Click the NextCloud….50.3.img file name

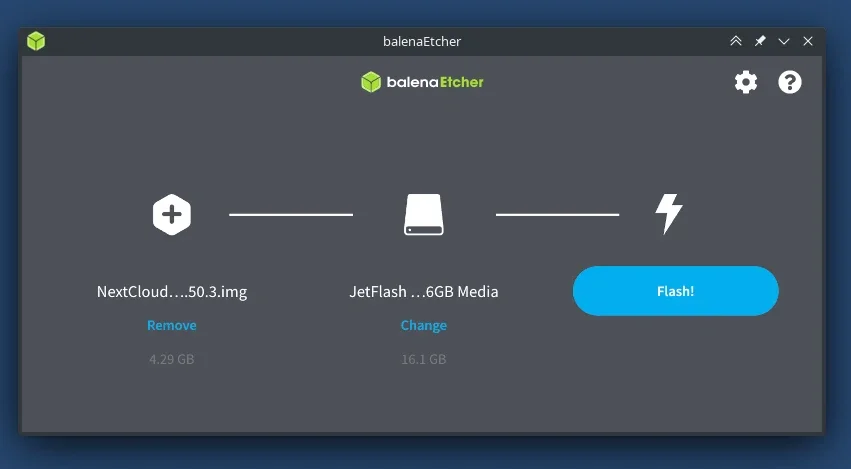coord(172,292)
